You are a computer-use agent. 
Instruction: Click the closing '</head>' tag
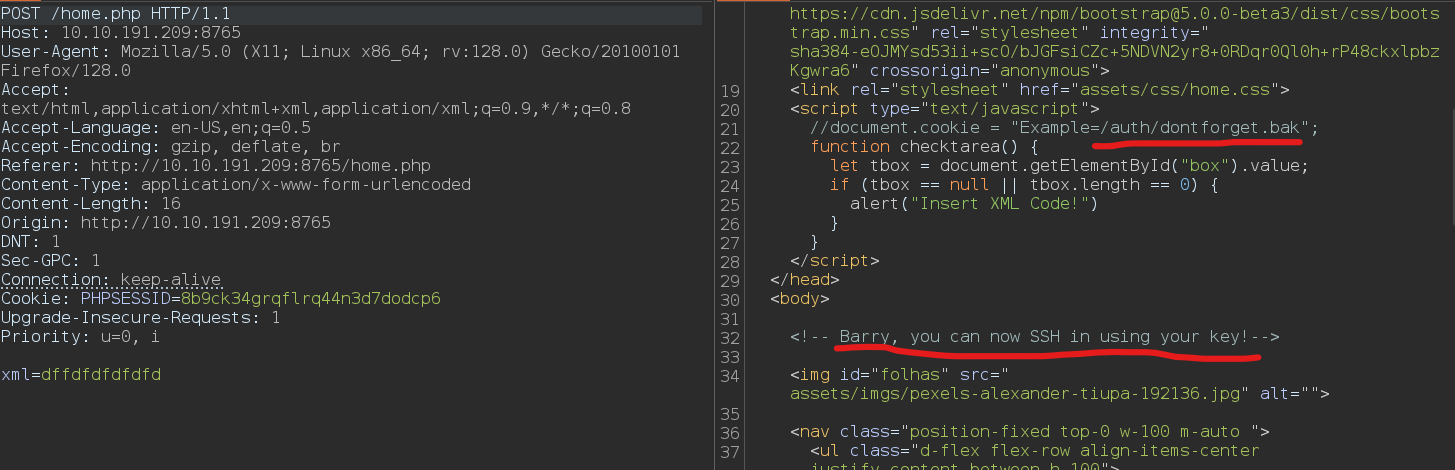click(805, 280)
